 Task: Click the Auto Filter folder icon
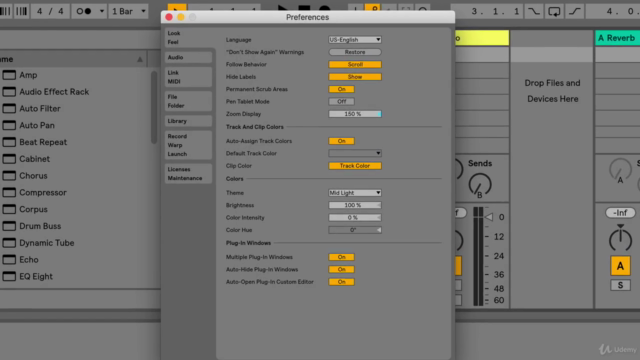pos(9,109)
